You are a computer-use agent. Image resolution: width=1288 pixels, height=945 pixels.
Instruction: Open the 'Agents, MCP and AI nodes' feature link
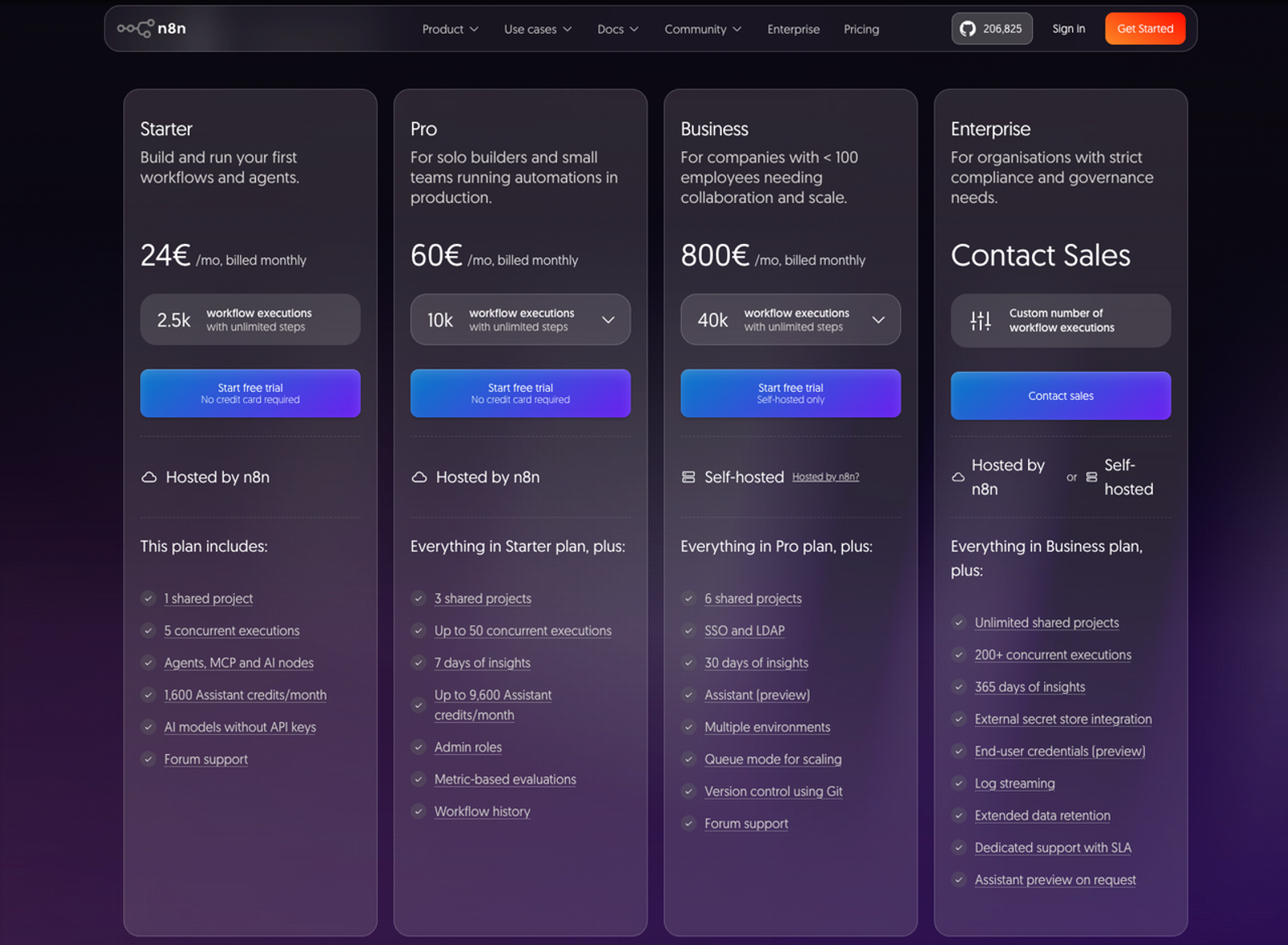click(x=239, y=662)
